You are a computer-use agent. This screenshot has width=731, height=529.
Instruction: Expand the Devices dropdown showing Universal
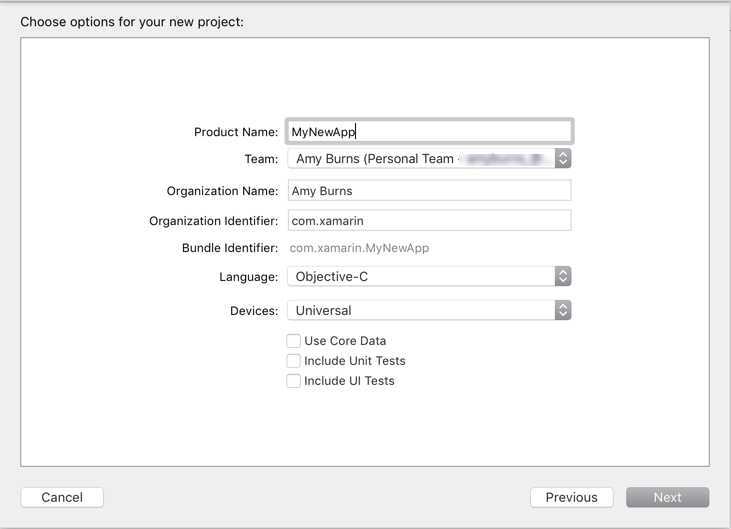[x=429, y=310]
